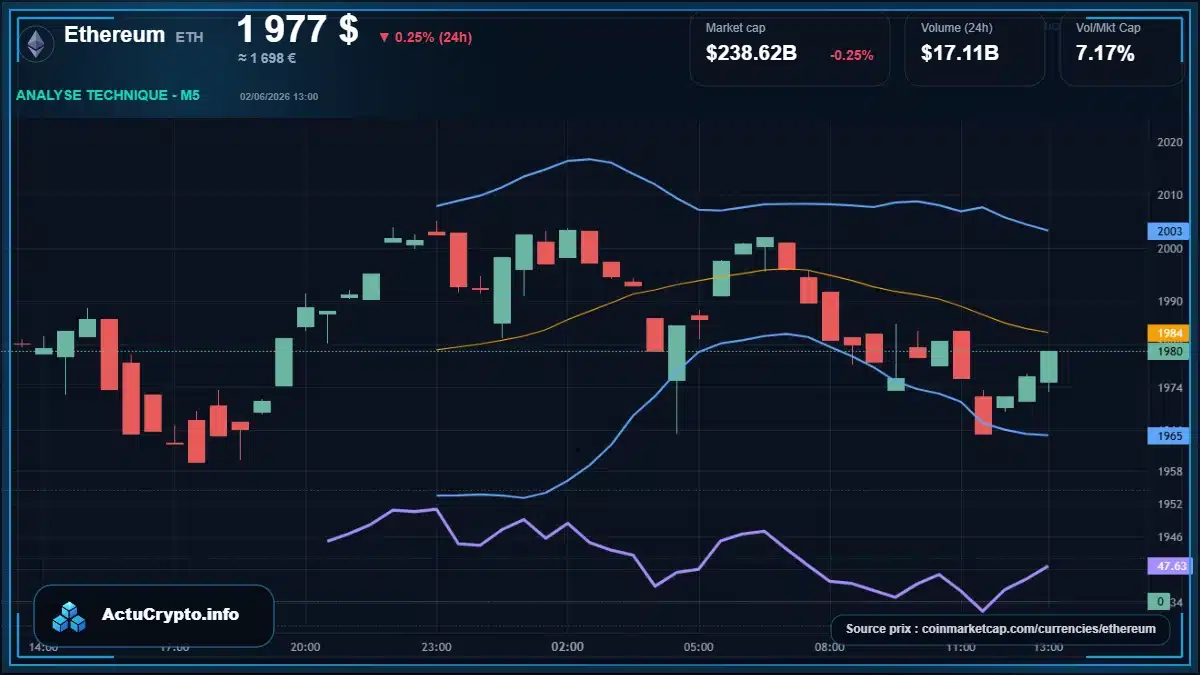Screen dimensions: 1200x675
Task: Click the 1946 price axis label
Action: click(1169, 537)
